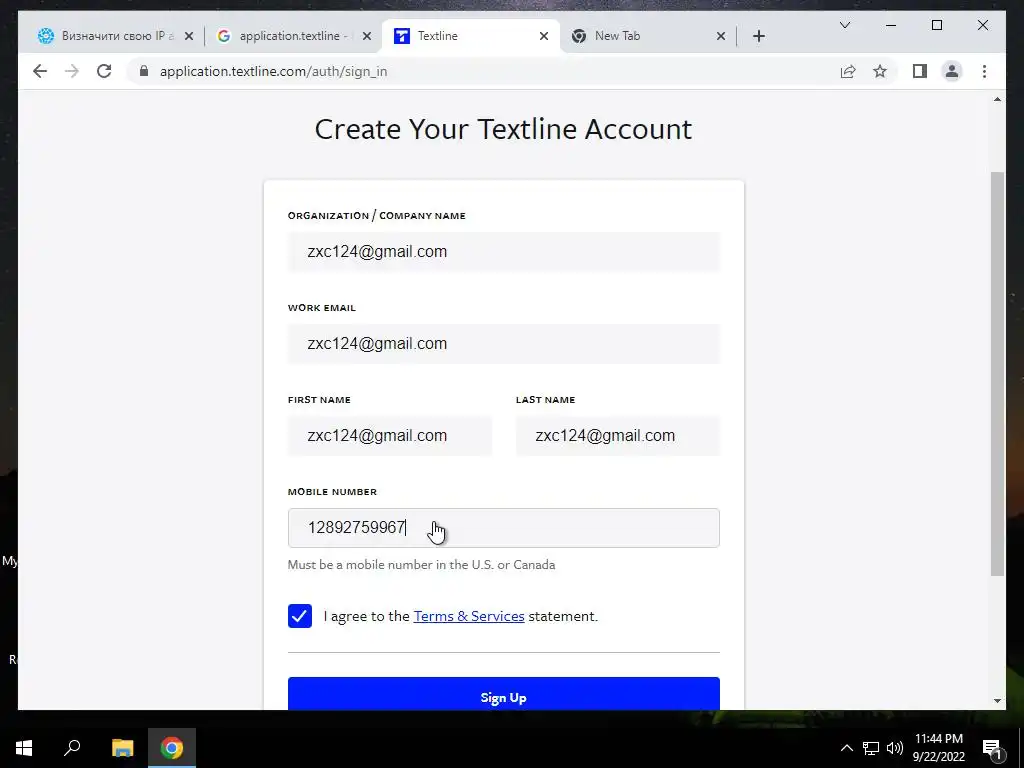This screenshot has height=768, width=1024.
Task: Reload the Textline sign-up page
Action: pos(104,71)
